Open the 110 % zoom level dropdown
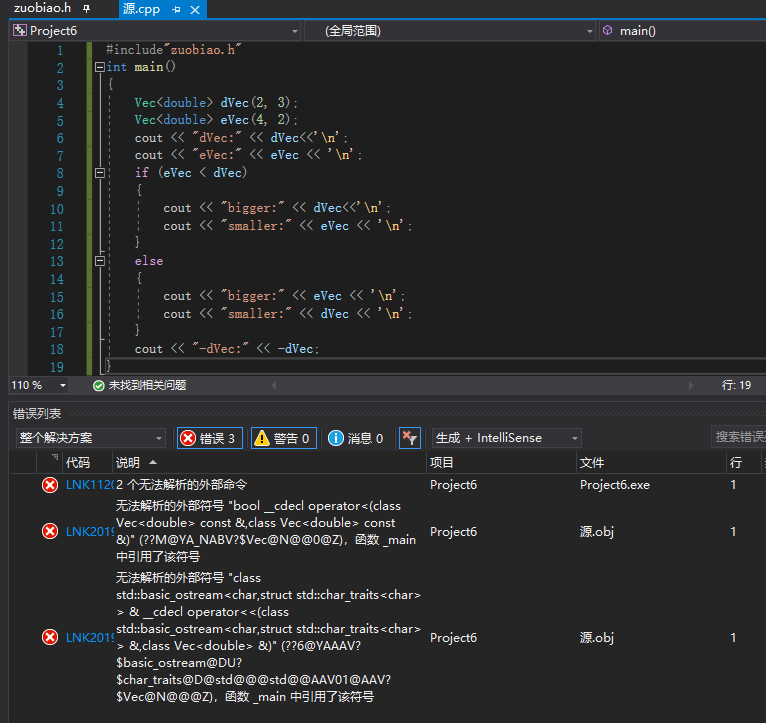The height and width of the screenshot is (723, 766). (x=63, y=385)
